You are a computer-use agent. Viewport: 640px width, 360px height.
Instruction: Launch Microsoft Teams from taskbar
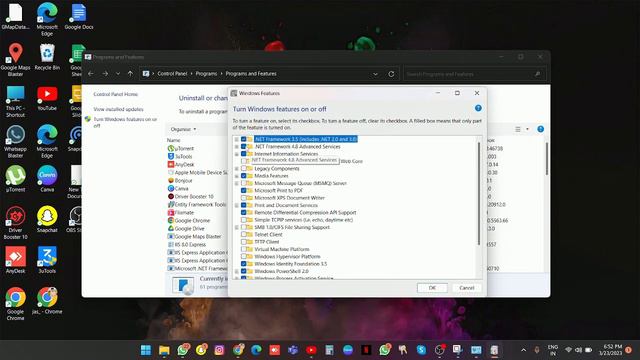pyautogui.click(x=293, y=350)
